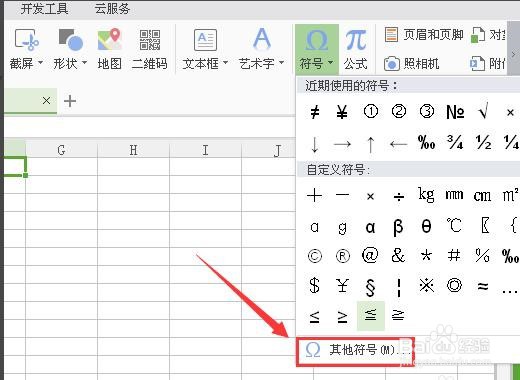The width and height of the screenshot is (520, 380).
Task: Select column H header
Action: 133,150
